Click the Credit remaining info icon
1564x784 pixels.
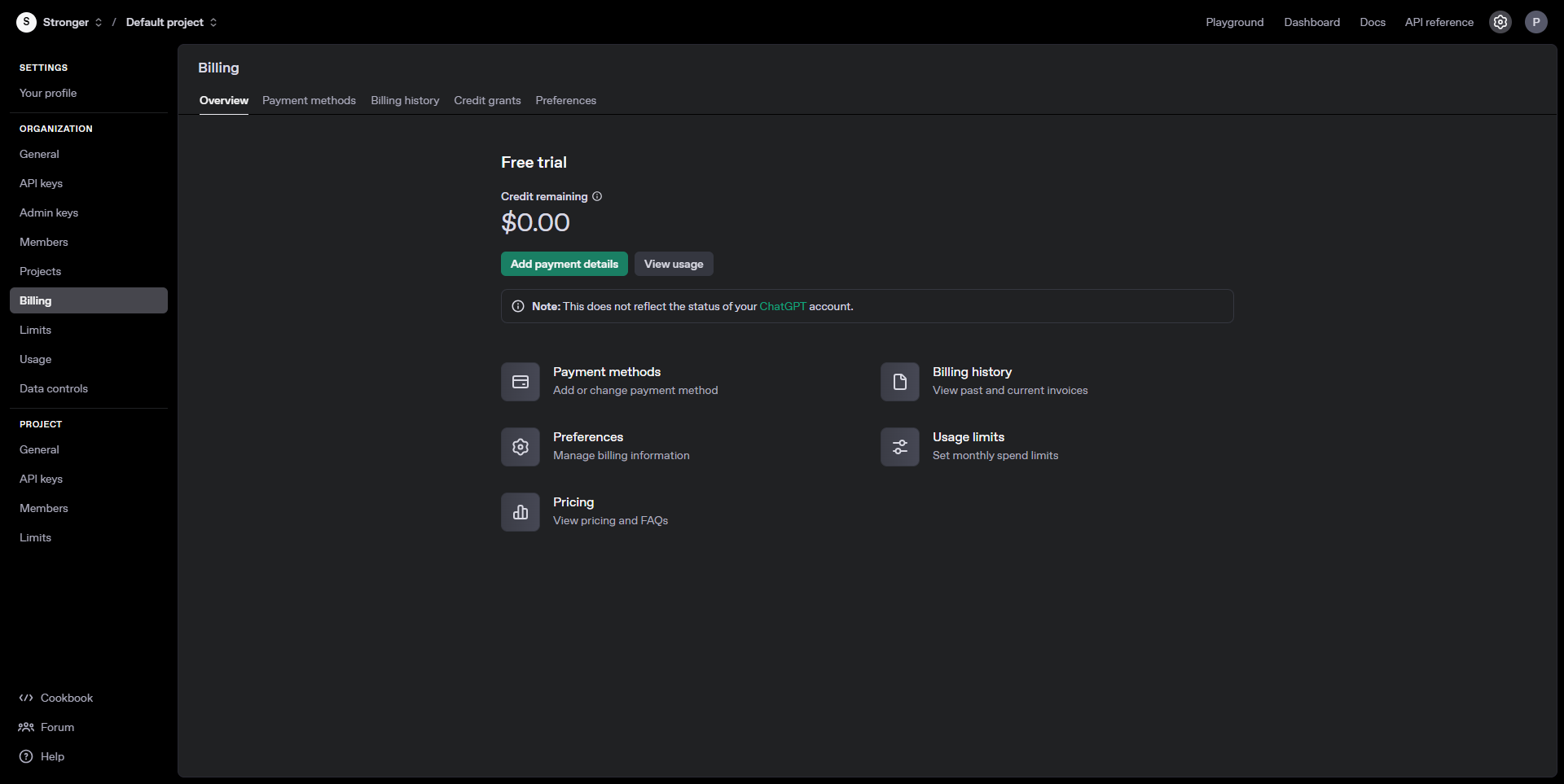(597, 196)
